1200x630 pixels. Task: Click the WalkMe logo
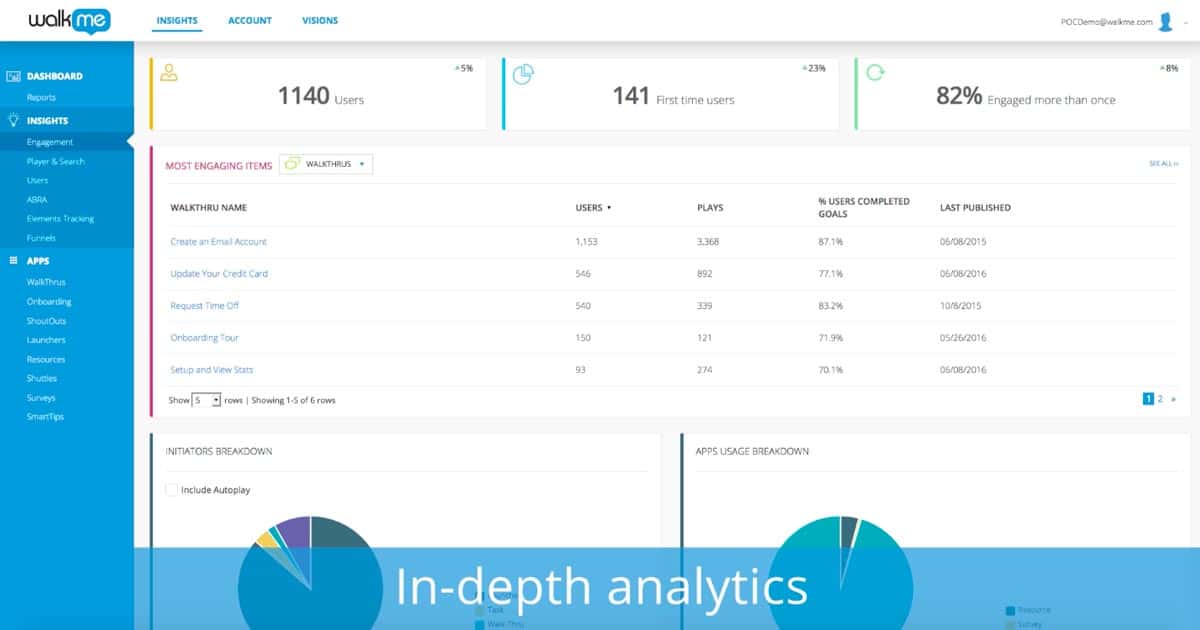point(70,21)
